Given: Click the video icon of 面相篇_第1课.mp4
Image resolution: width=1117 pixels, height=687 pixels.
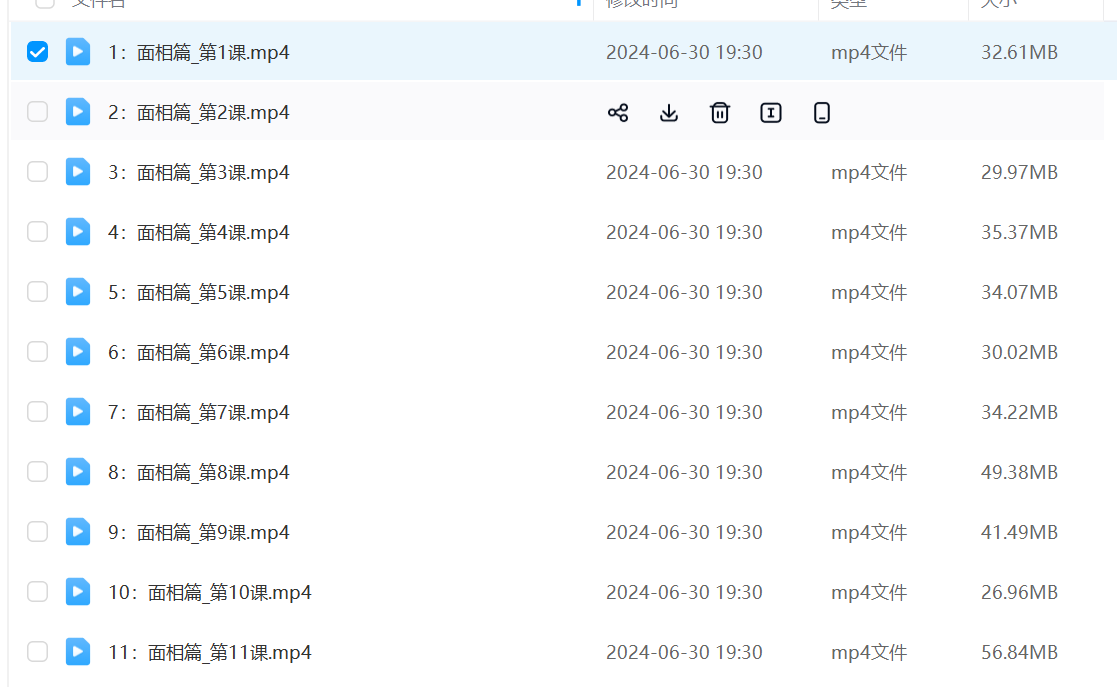Looking at the screenshot, I should coord(78,52).
